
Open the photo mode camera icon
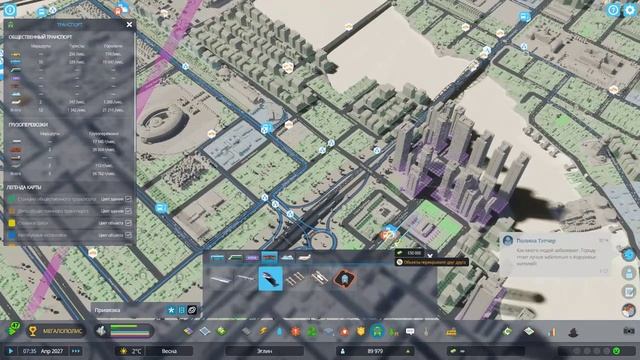(629, 331)
